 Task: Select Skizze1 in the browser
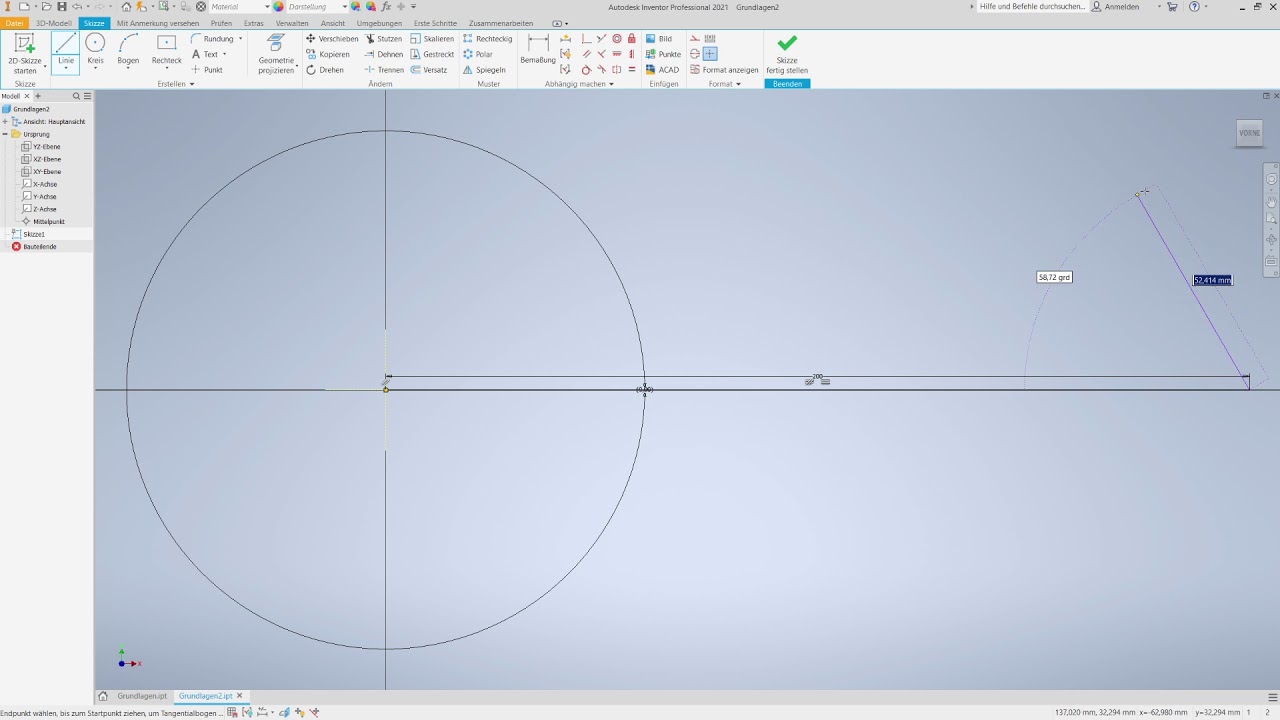tap(28, 234)
